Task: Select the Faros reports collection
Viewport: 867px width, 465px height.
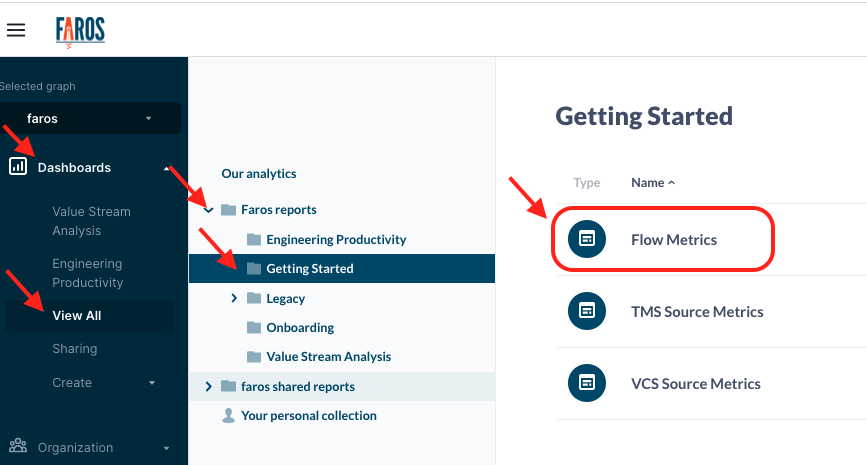Action: [279, 210]
